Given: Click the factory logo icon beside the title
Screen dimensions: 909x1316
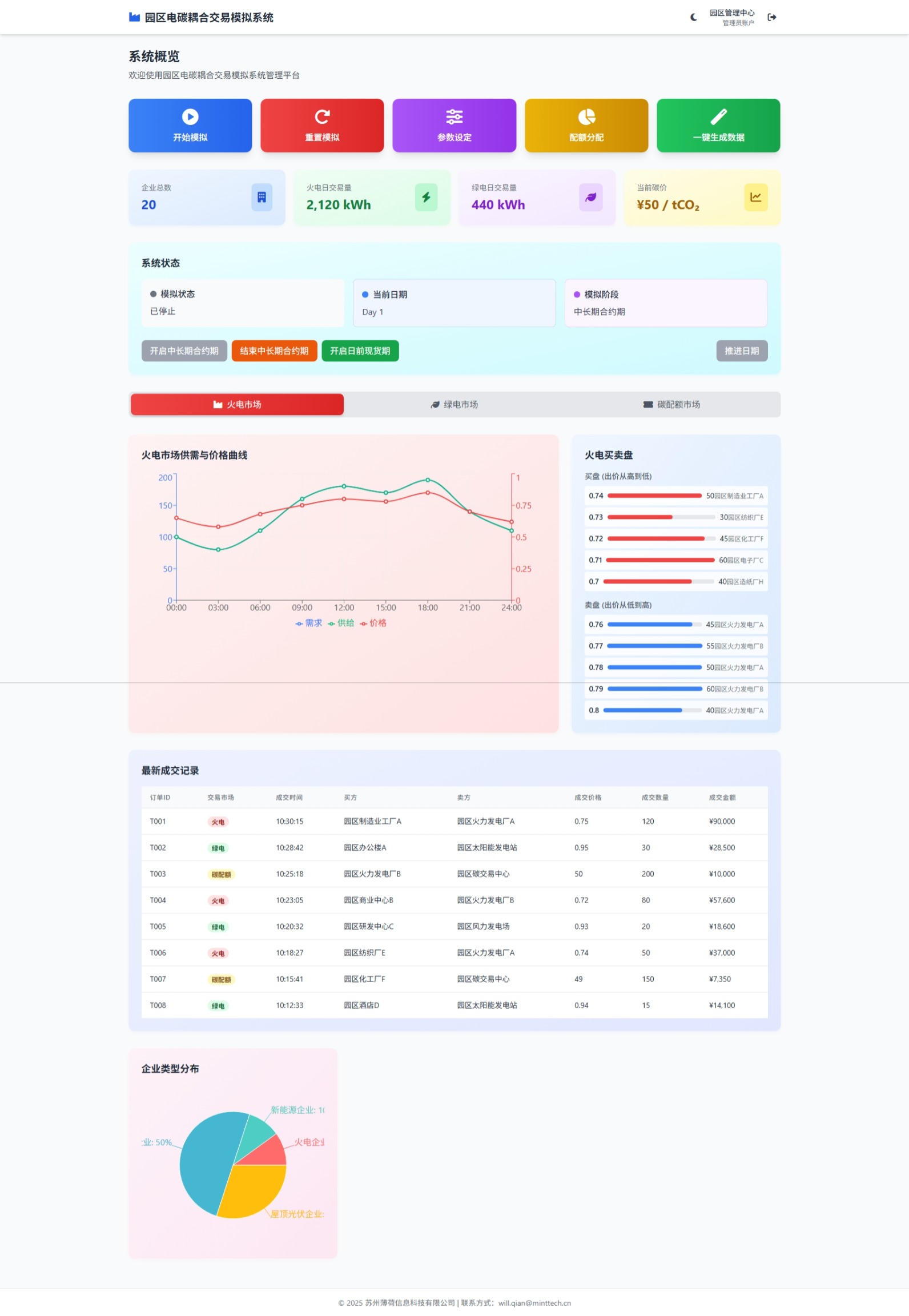Looking at the screenshot, I should coord(134,17).
